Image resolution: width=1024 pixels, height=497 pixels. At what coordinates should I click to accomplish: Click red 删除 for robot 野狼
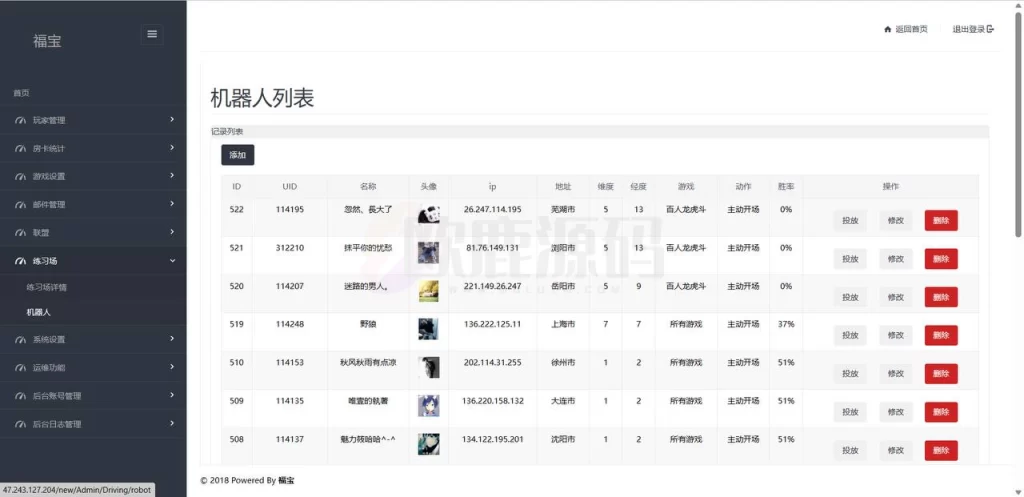pos(941,336)
